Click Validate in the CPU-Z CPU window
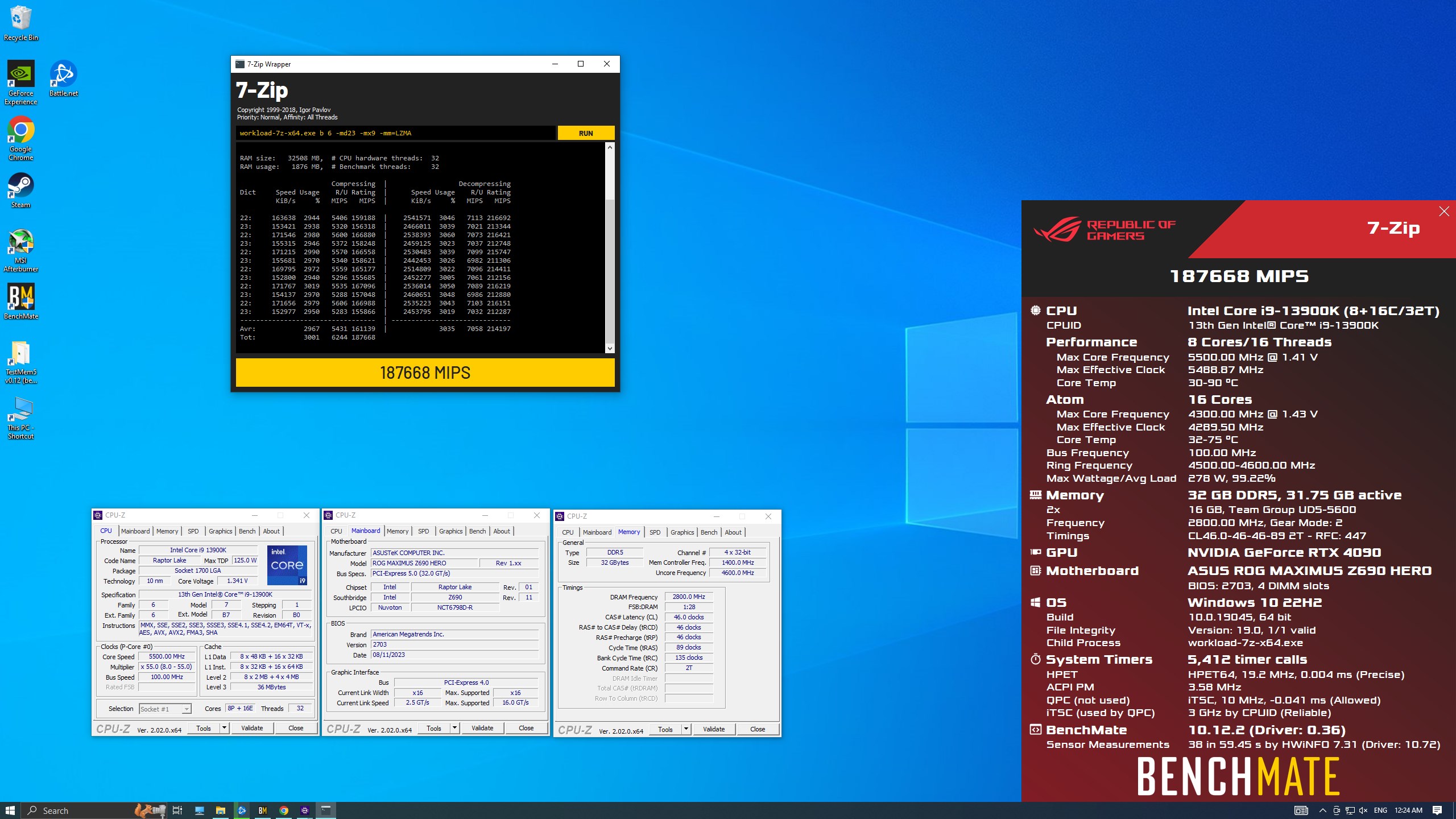Image resolution: width=1456 pixels, height=819 pixels. coord(252,728)
